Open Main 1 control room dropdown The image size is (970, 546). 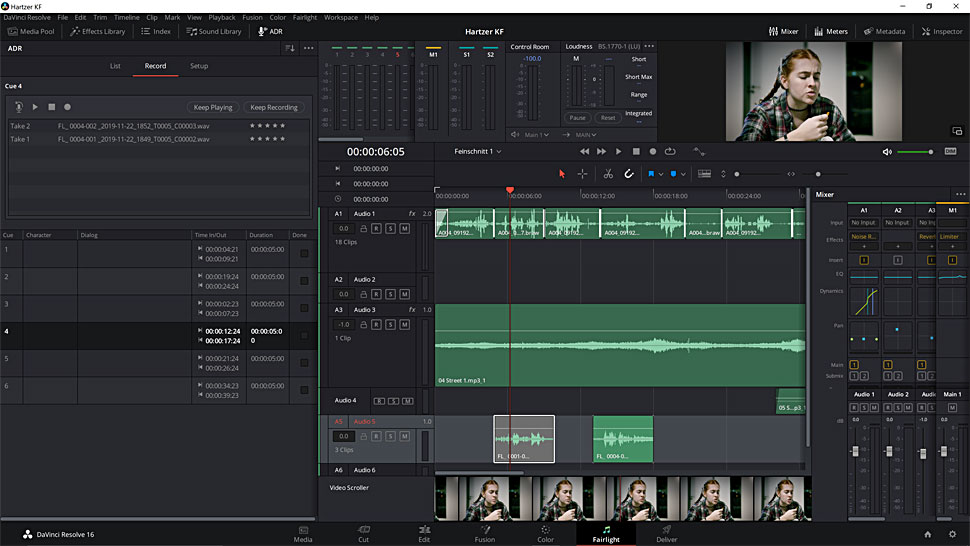[x=536, y=135]
